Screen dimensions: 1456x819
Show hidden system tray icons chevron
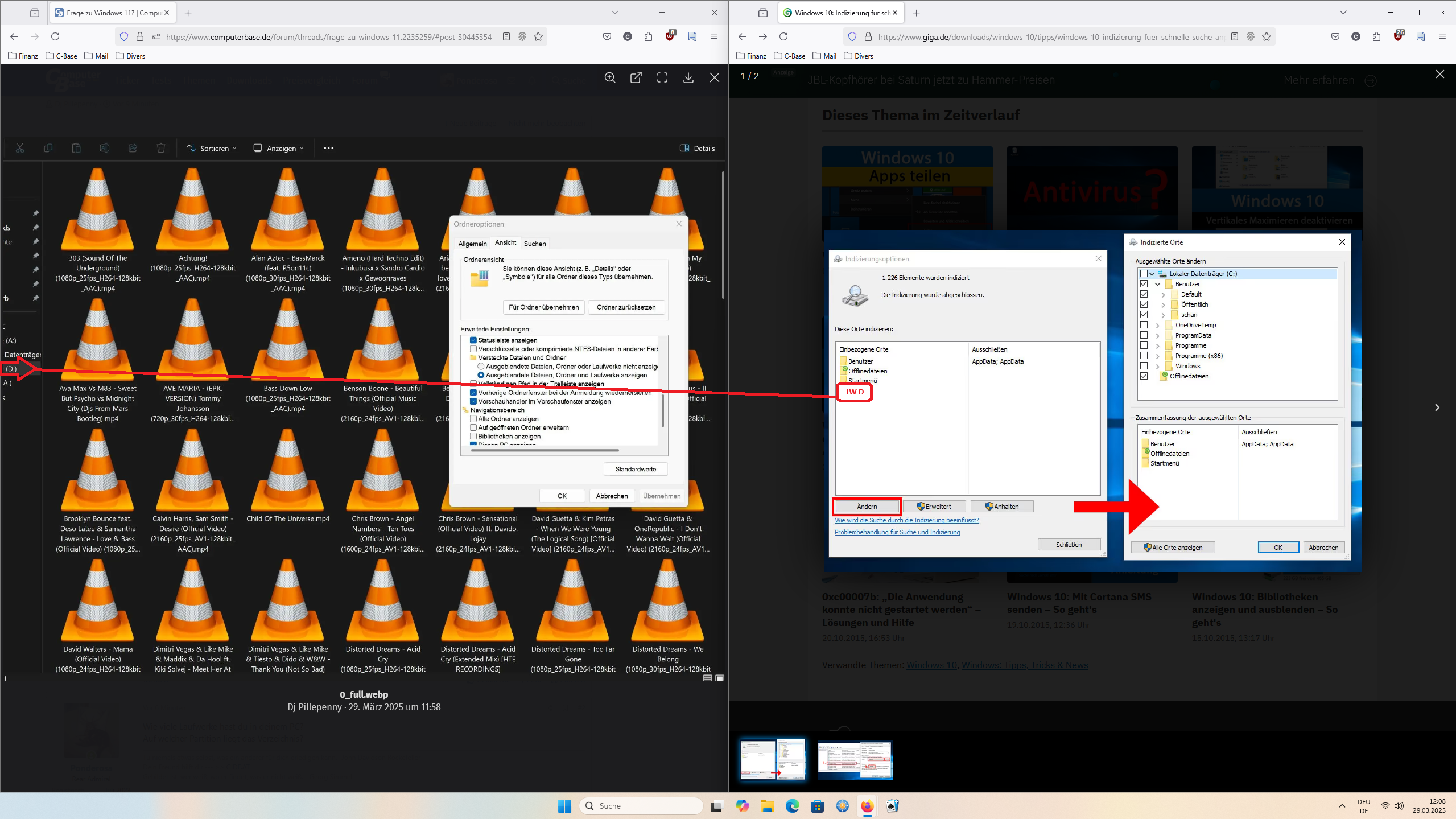click(x=1342, y=806)
